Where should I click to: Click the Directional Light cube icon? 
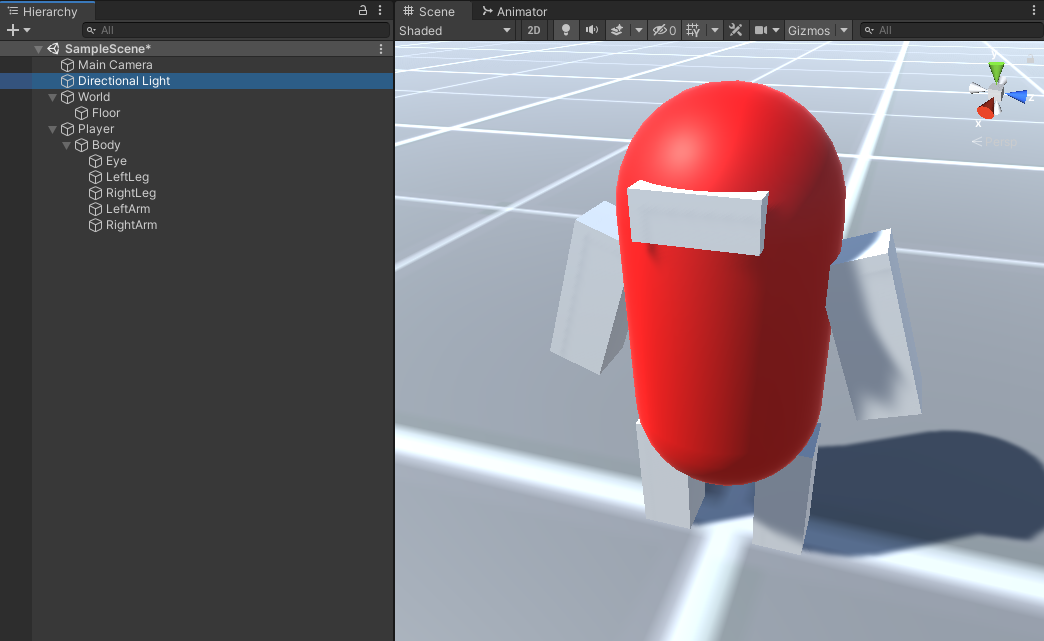click(x=67, y=81)
